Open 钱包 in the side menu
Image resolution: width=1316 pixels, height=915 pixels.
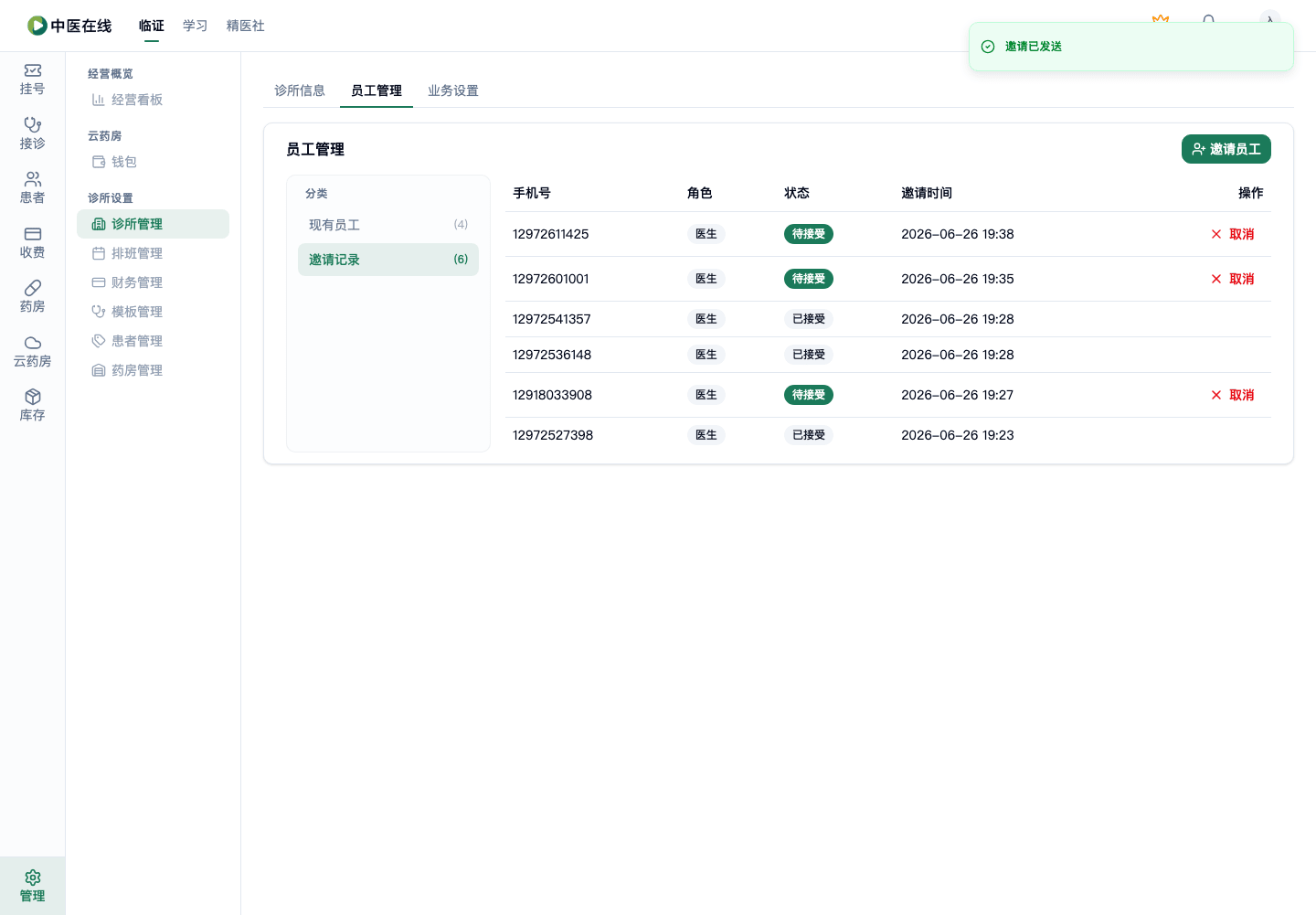153,162
